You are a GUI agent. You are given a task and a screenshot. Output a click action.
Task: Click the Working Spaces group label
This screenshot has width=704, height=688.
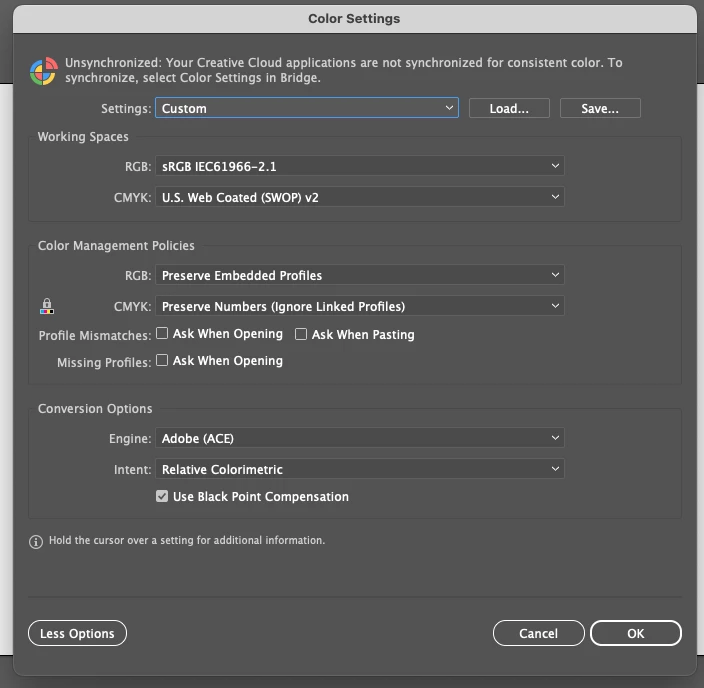click(83, 137)
